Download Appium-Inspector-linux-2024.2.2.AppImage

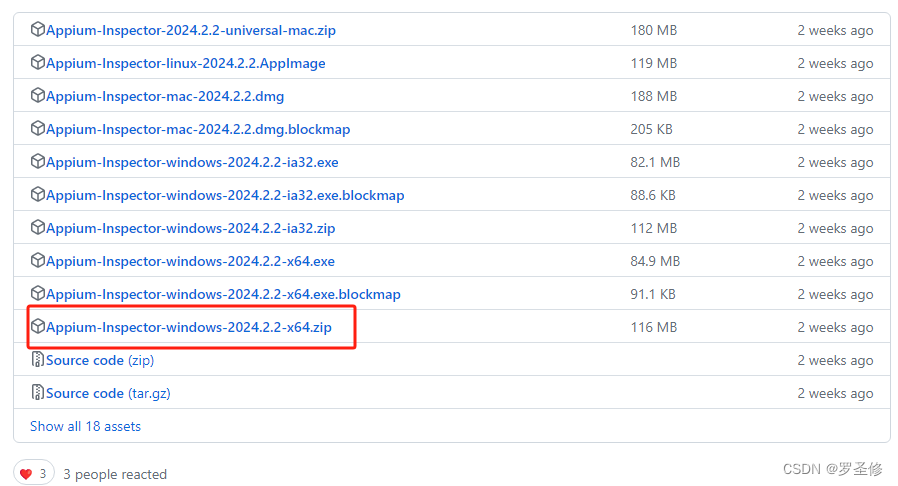tap(186, 64)
